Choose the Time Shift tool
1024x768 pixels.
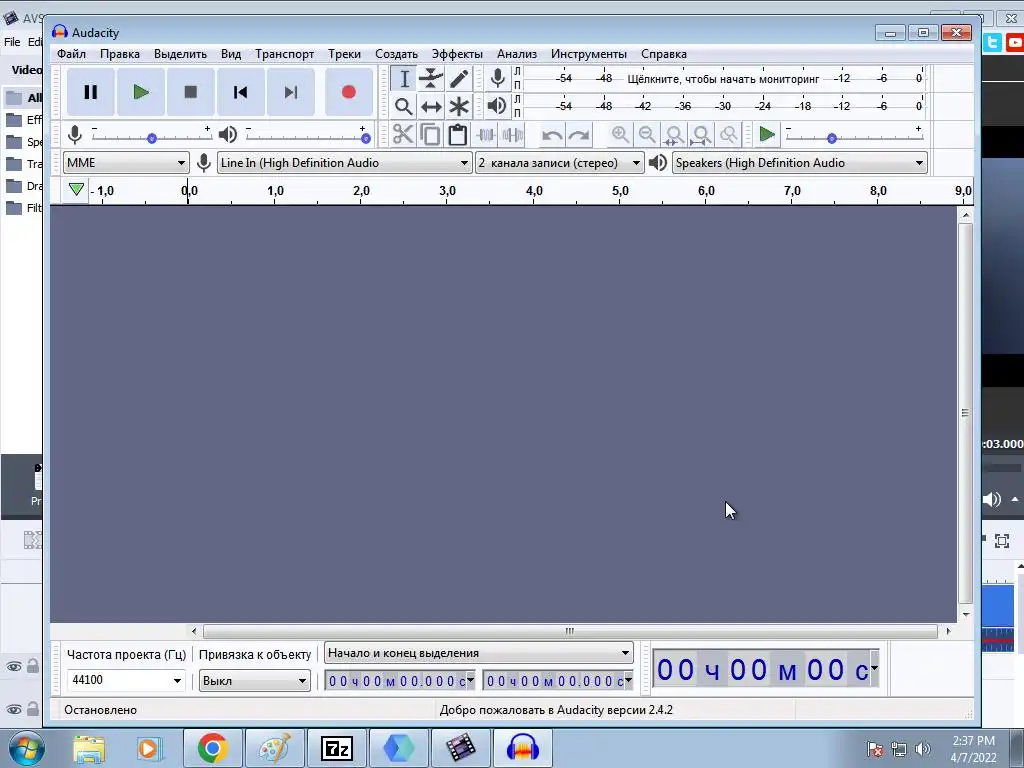pos(431,106)
